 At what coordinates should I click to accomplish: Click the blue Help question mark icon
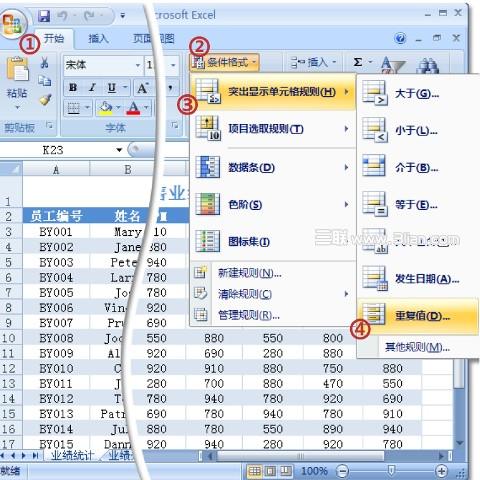click(400, 38)
